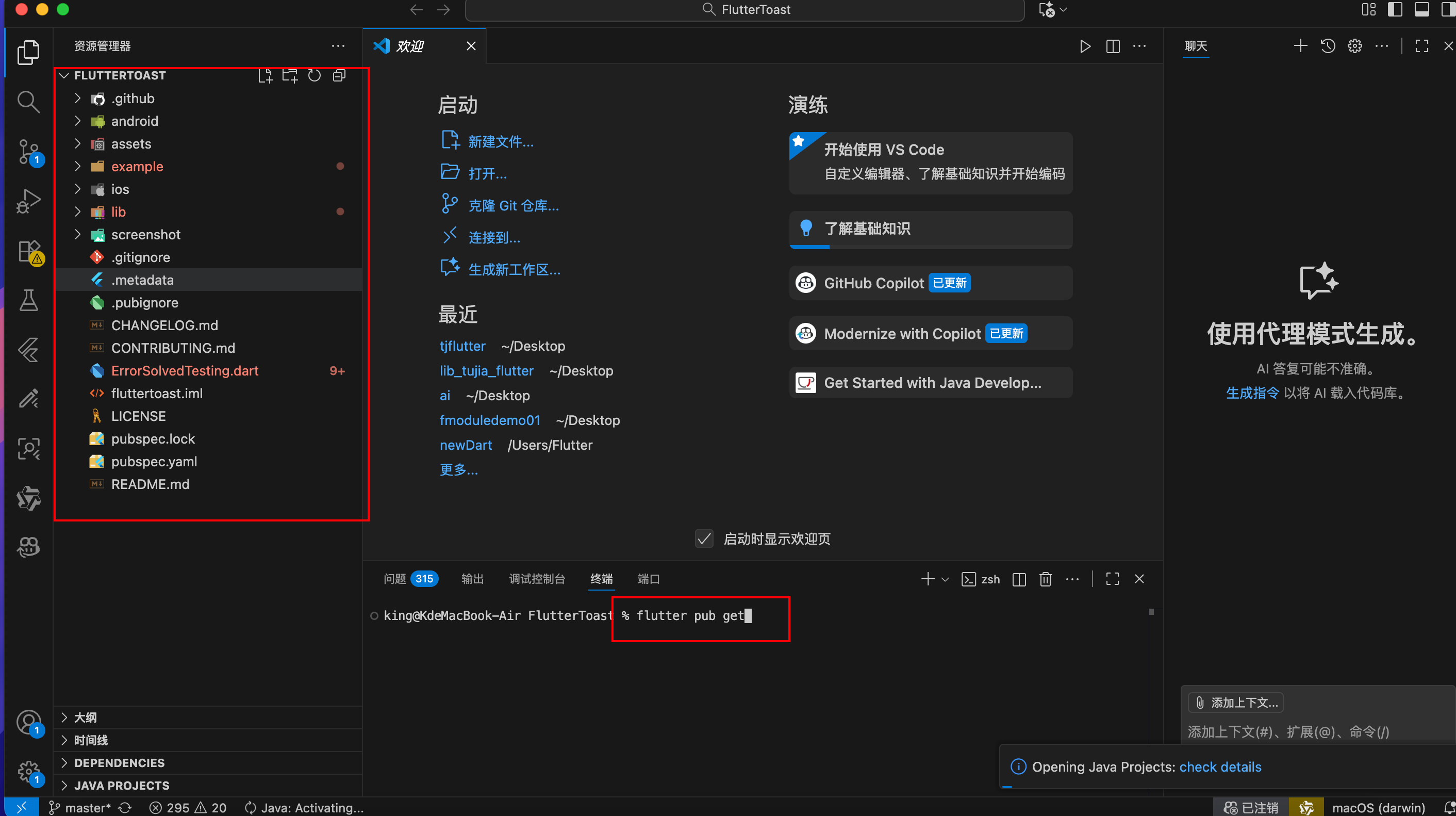Open the Source Control view
This screenshot has width=1456, height=816.
pyautogui.click(x=28, y=152)
